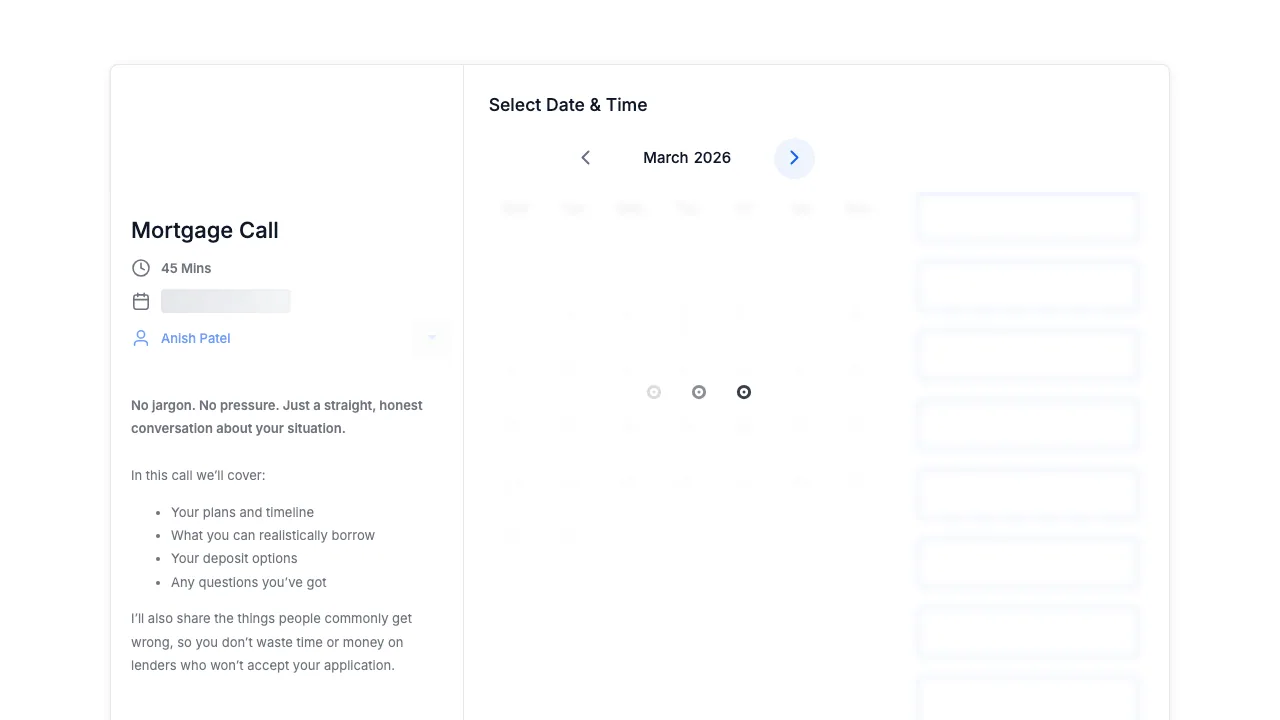Image resolution: width=1280 pixels, height=720 pixels.
Task: Select the topmost time slot placeholder
Action: tap(1028, 218)
